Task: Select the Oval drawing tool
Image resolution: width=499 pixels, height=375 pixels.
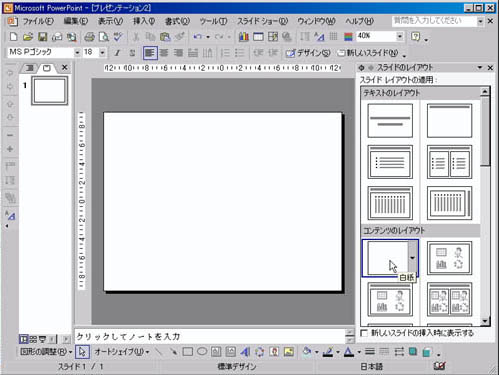Action: pos(202,352)
